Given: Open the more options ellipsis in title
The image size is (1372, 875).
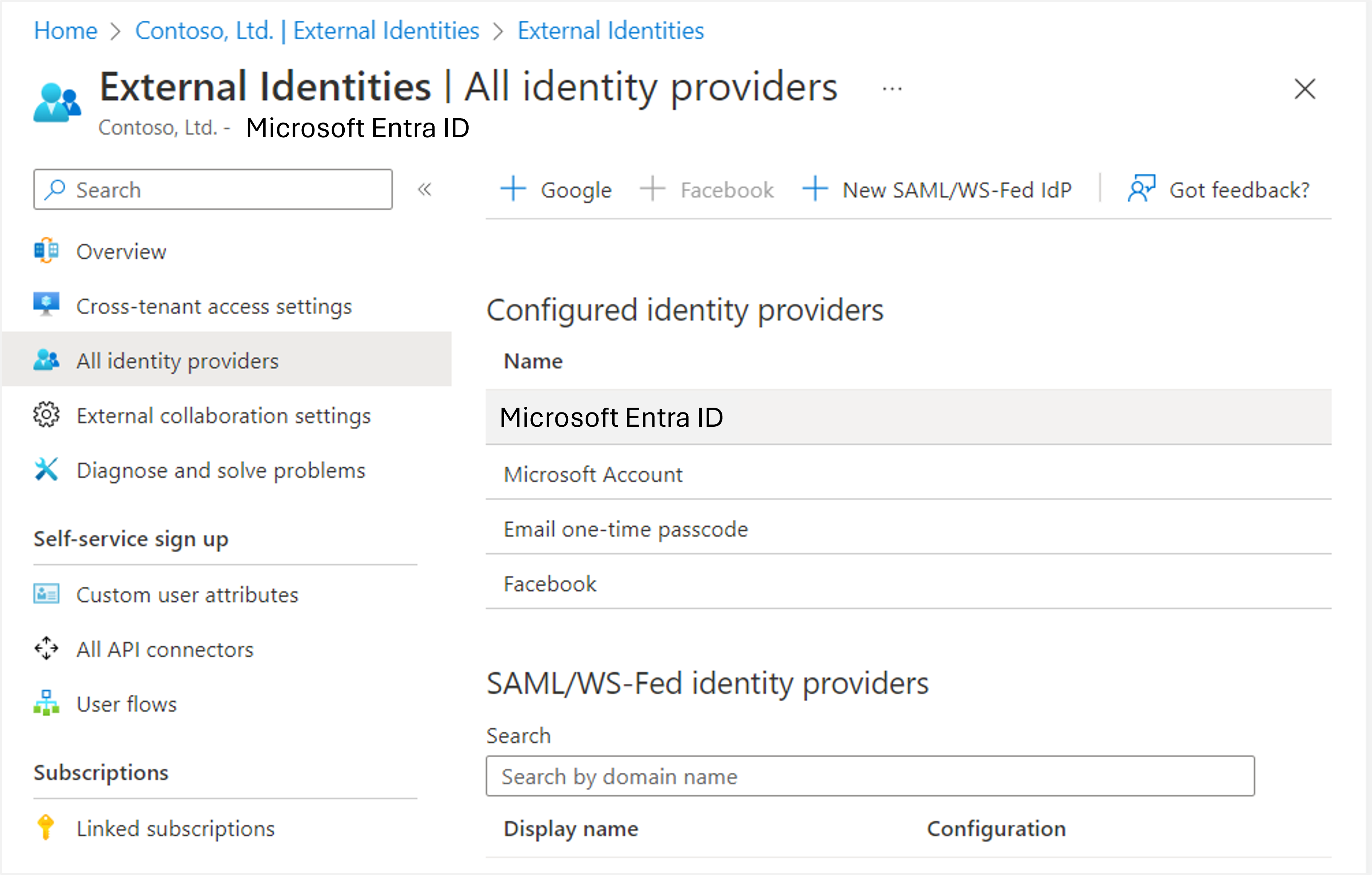Looking at the screenshot, I should (x=892, y=89).
